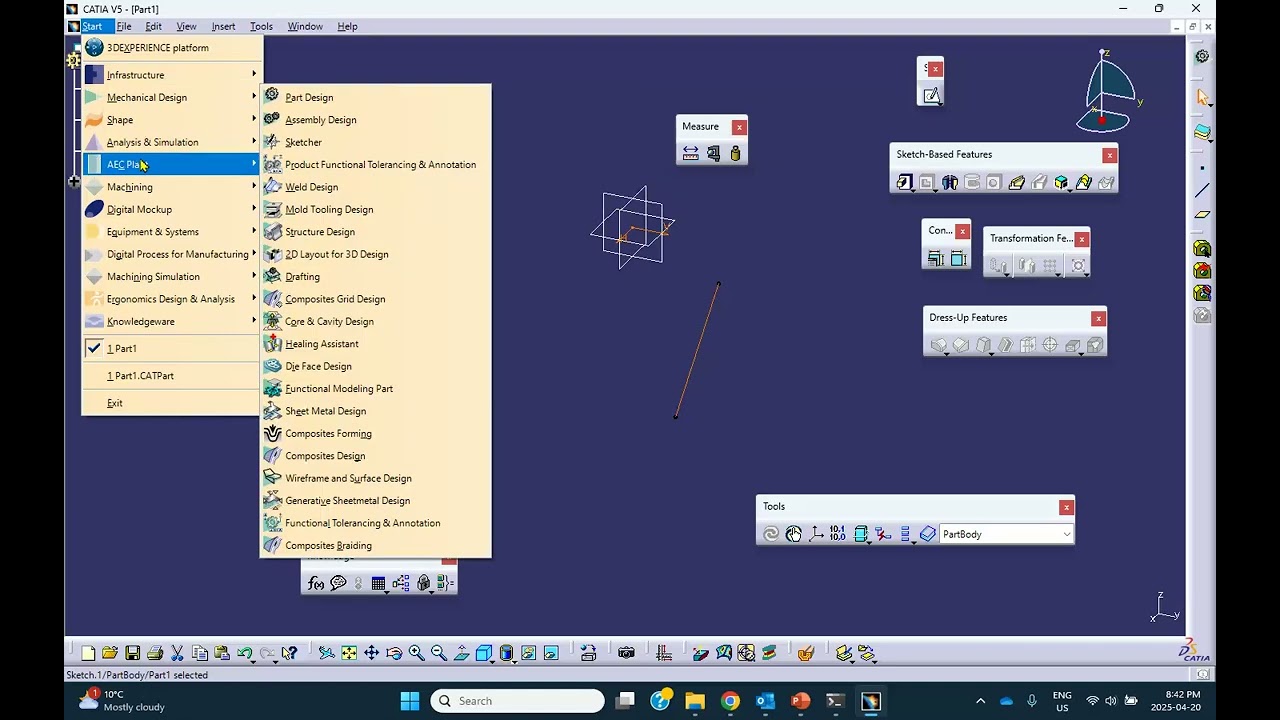1280x720 pixels.
Task: Activate the Pan view icon
Action: point(371,653)
